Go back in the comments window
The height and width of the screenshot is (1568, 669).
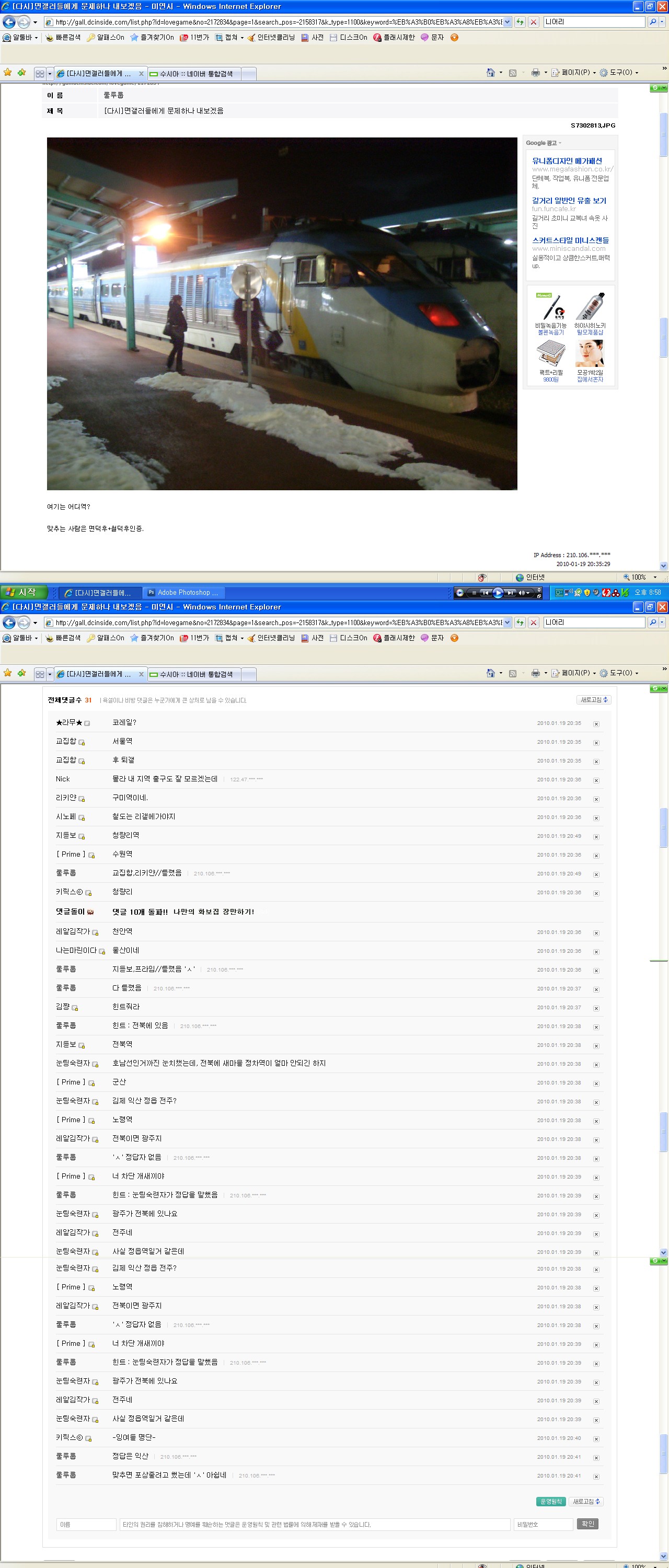pos(8,622)
